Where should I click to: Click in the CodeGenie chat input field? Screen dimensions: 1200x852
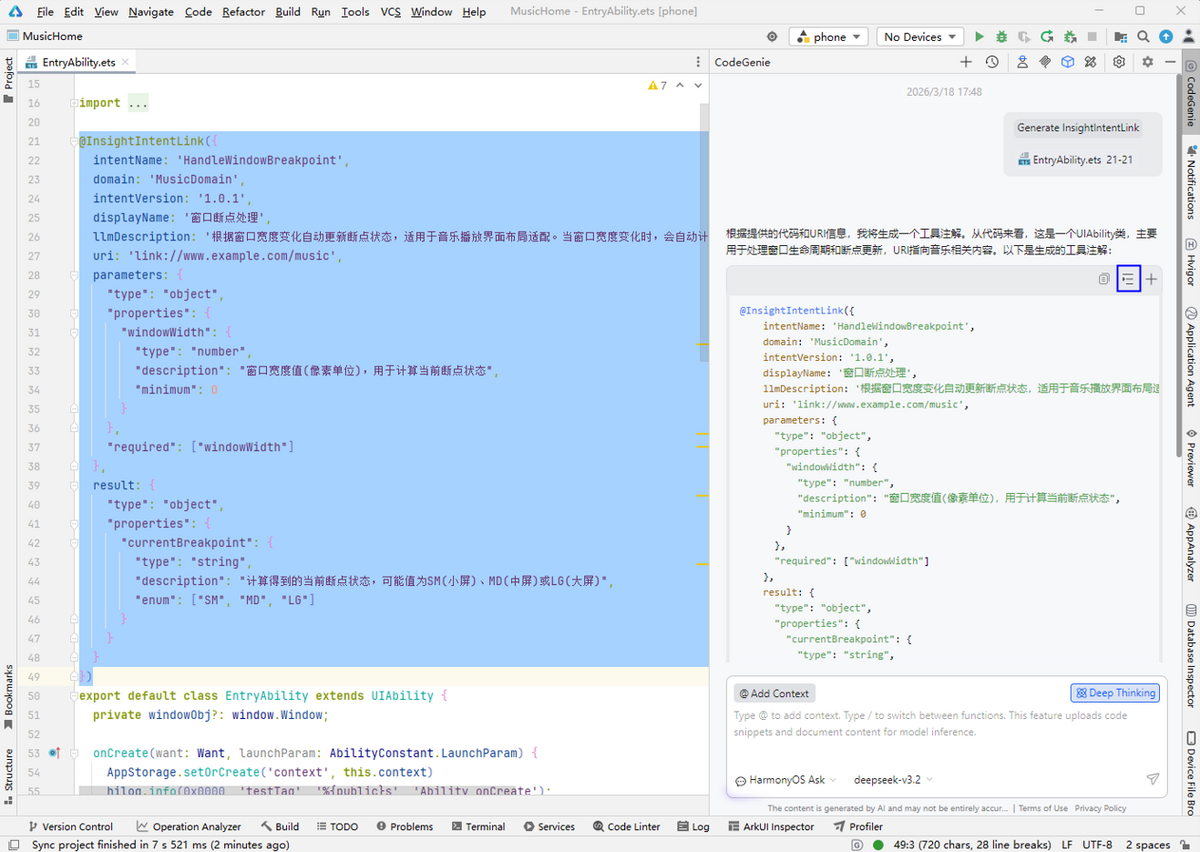(x=945, y=740)
